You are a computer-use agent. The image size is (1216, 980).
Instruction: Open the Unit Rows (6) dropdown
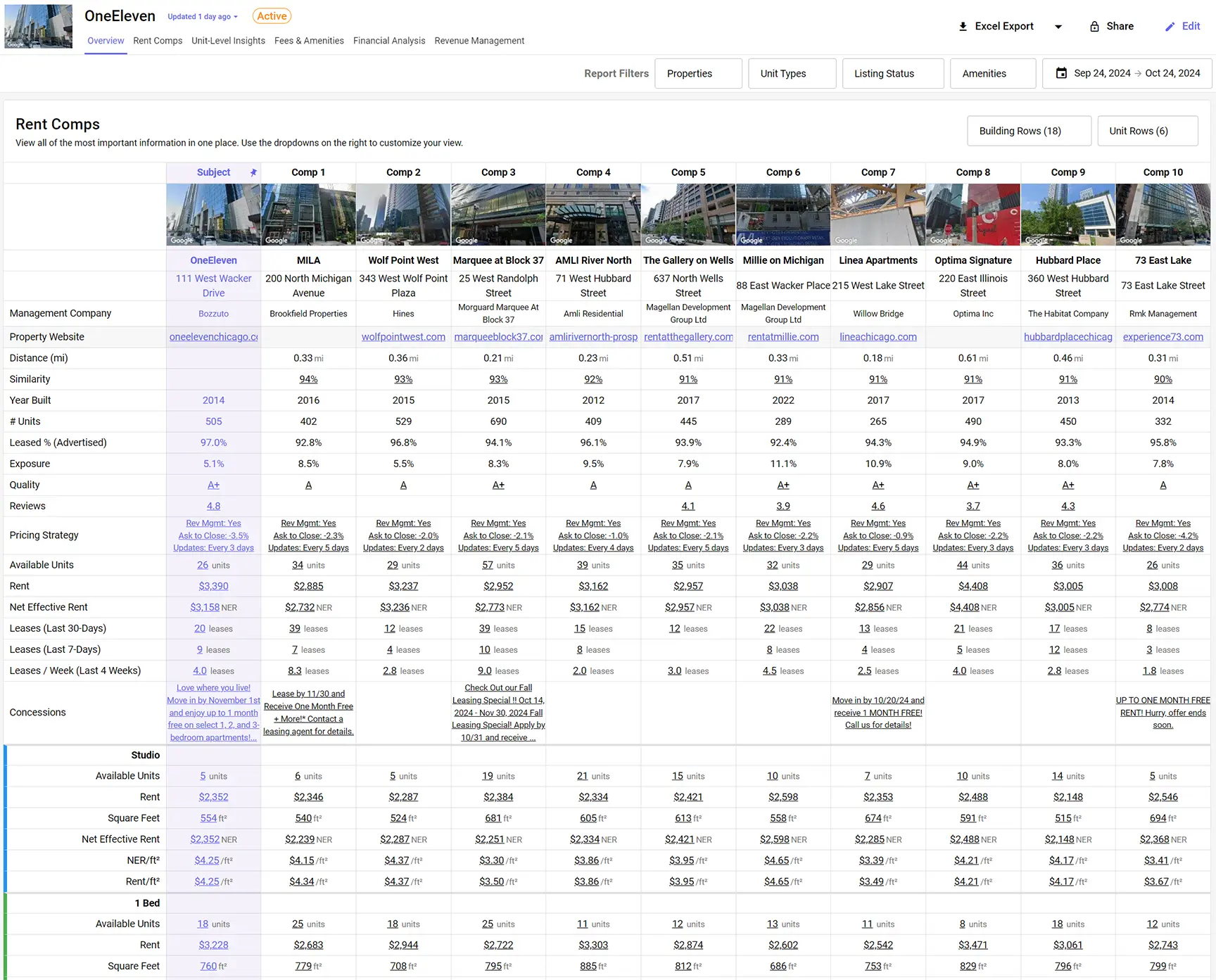pyautogui.click(x=1147, y=131)
